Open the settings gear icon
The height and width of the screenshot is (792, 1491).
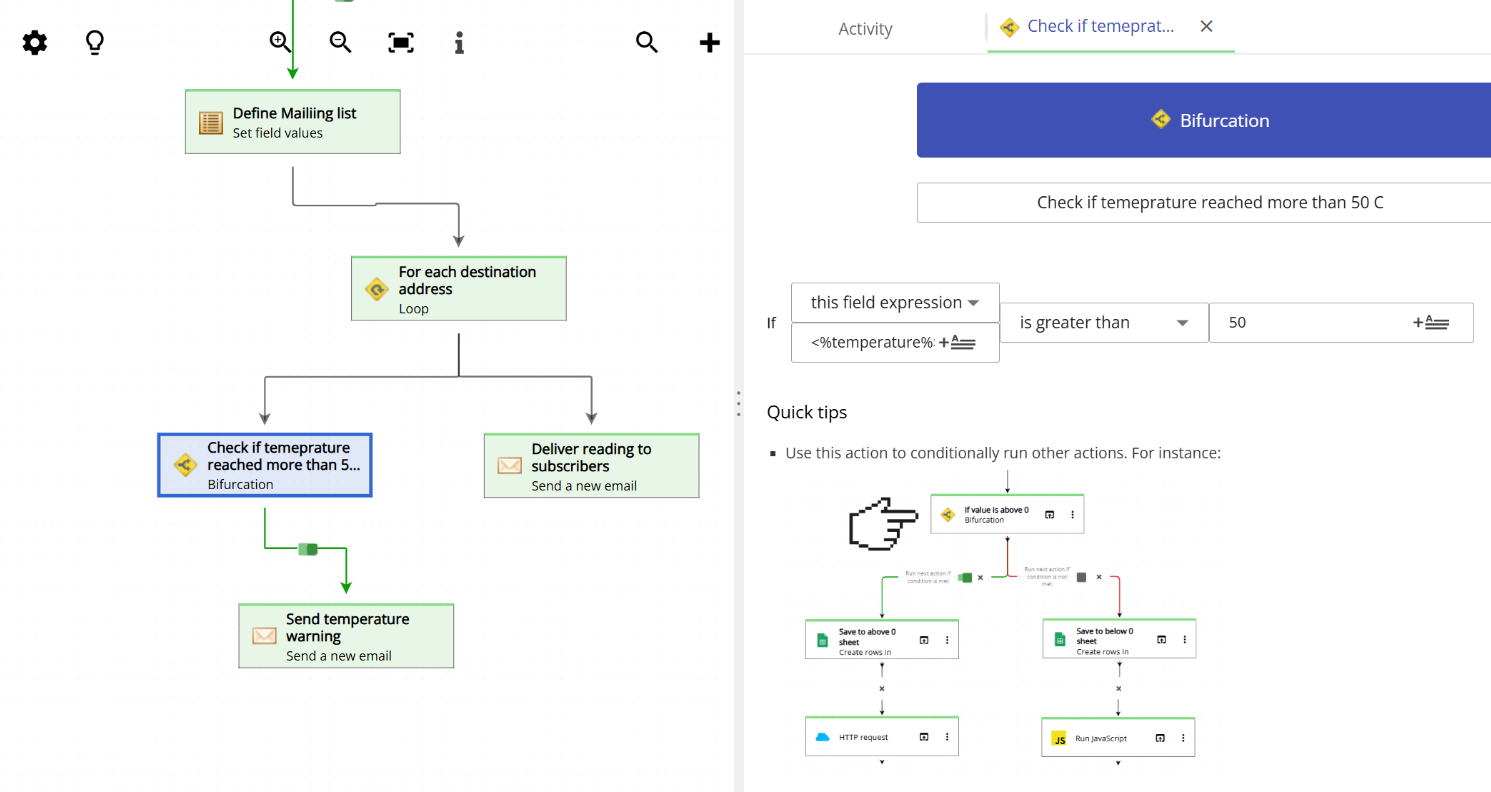[x=34, y=42]
